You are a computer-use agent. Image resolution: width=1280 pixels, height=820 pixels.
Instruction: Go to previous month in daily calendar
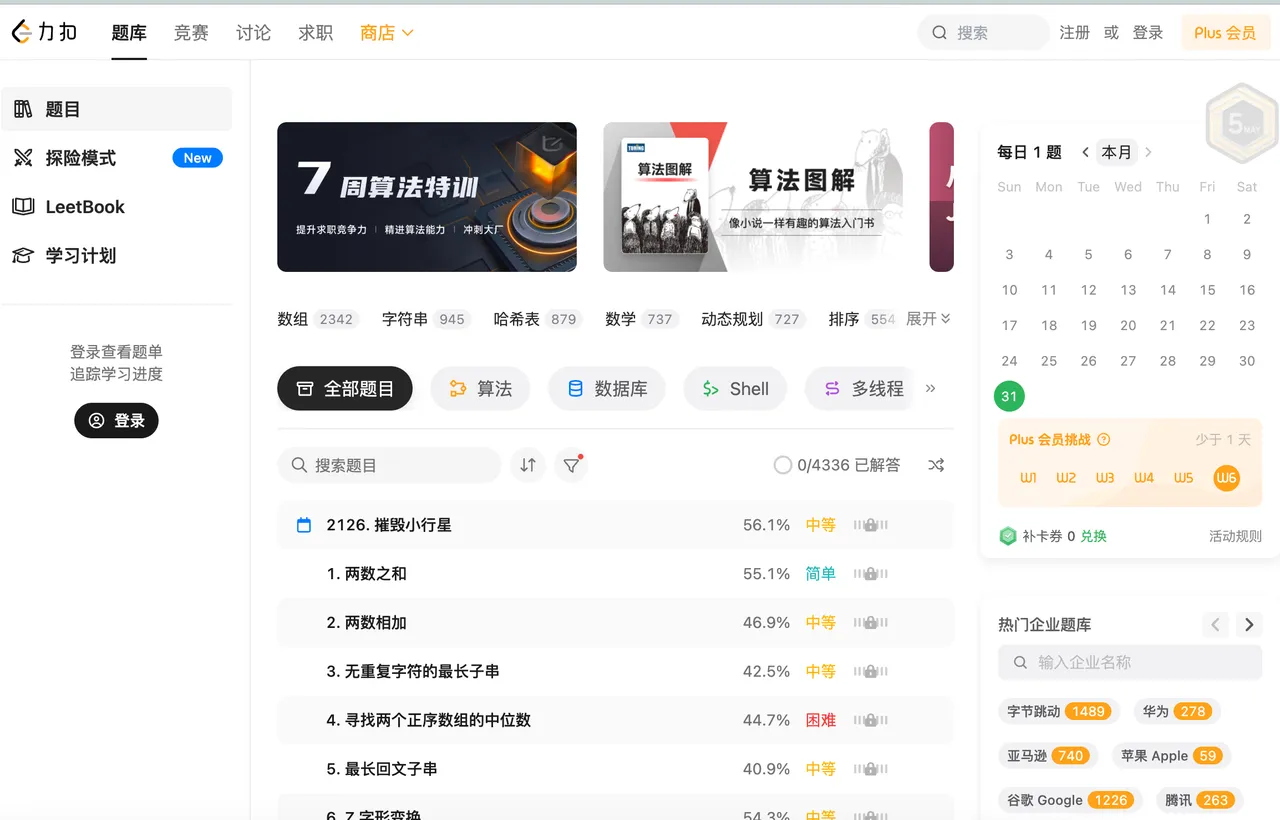[1085, 152]
